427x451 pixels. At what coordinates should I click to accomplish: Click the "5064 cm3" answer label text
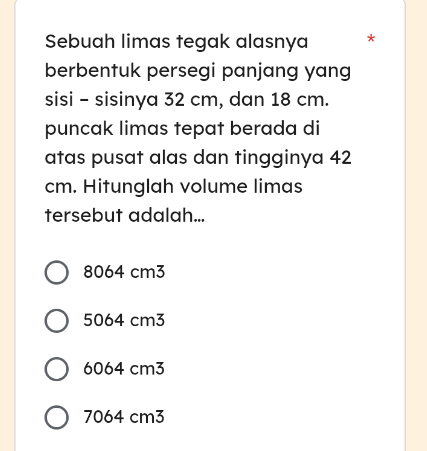click(x=124, y=320)
